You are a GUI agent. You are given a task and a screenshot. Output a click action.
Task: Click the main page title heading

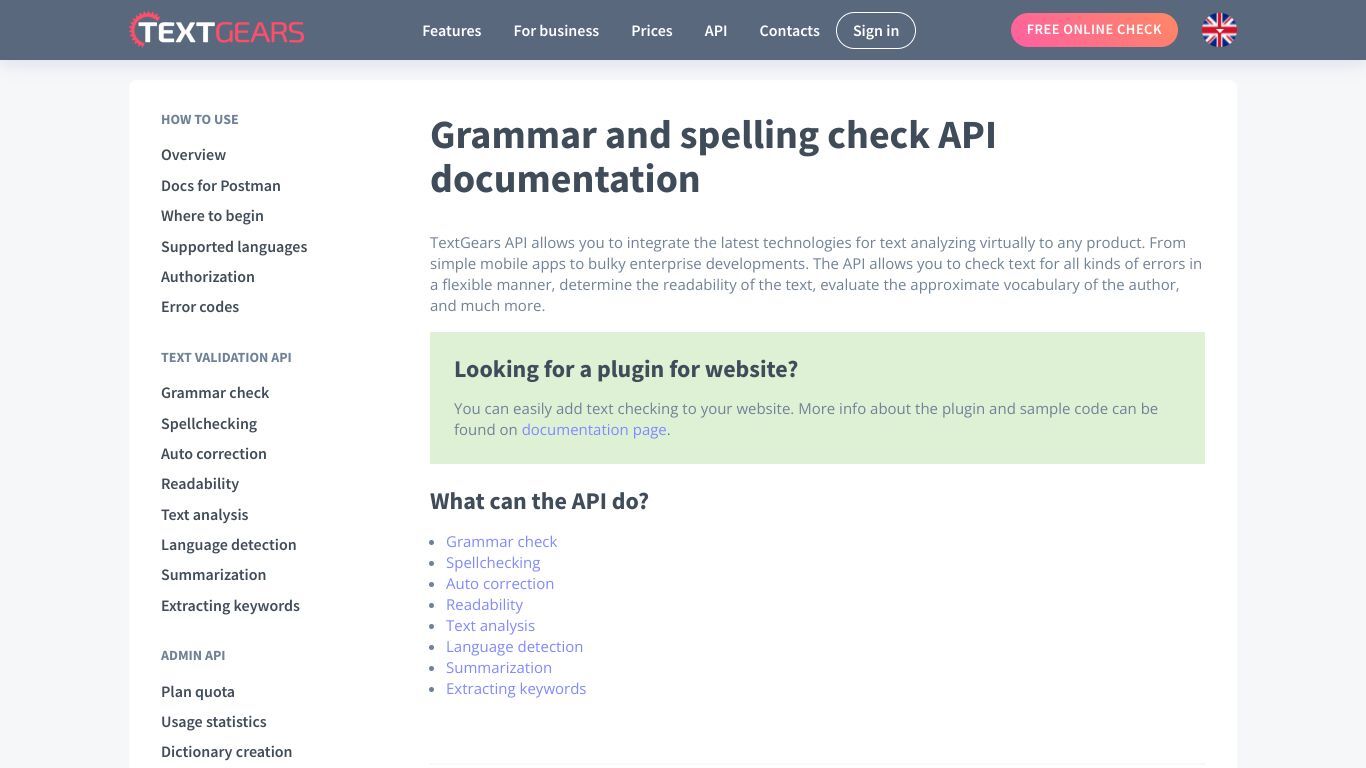(713, 157)
